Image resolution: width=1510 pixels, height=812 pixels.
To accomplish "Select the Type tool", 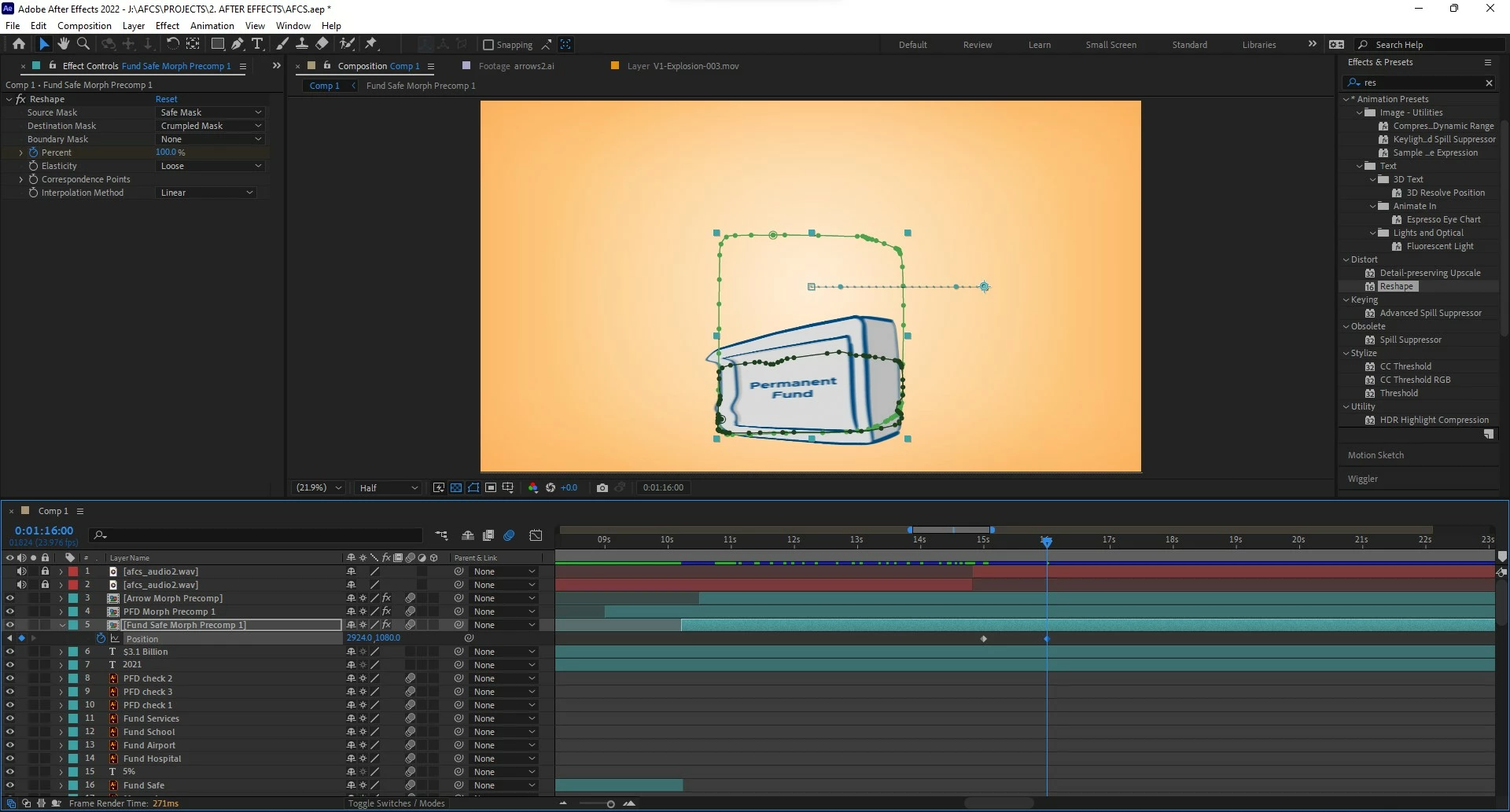I will [x=257, y=44].
